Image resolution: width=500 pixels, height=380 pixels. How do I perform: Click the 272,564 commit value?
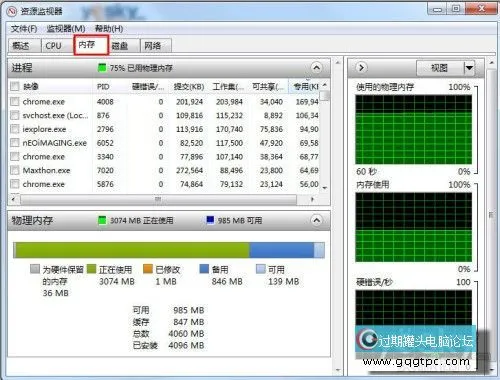(x=189, y=170)
